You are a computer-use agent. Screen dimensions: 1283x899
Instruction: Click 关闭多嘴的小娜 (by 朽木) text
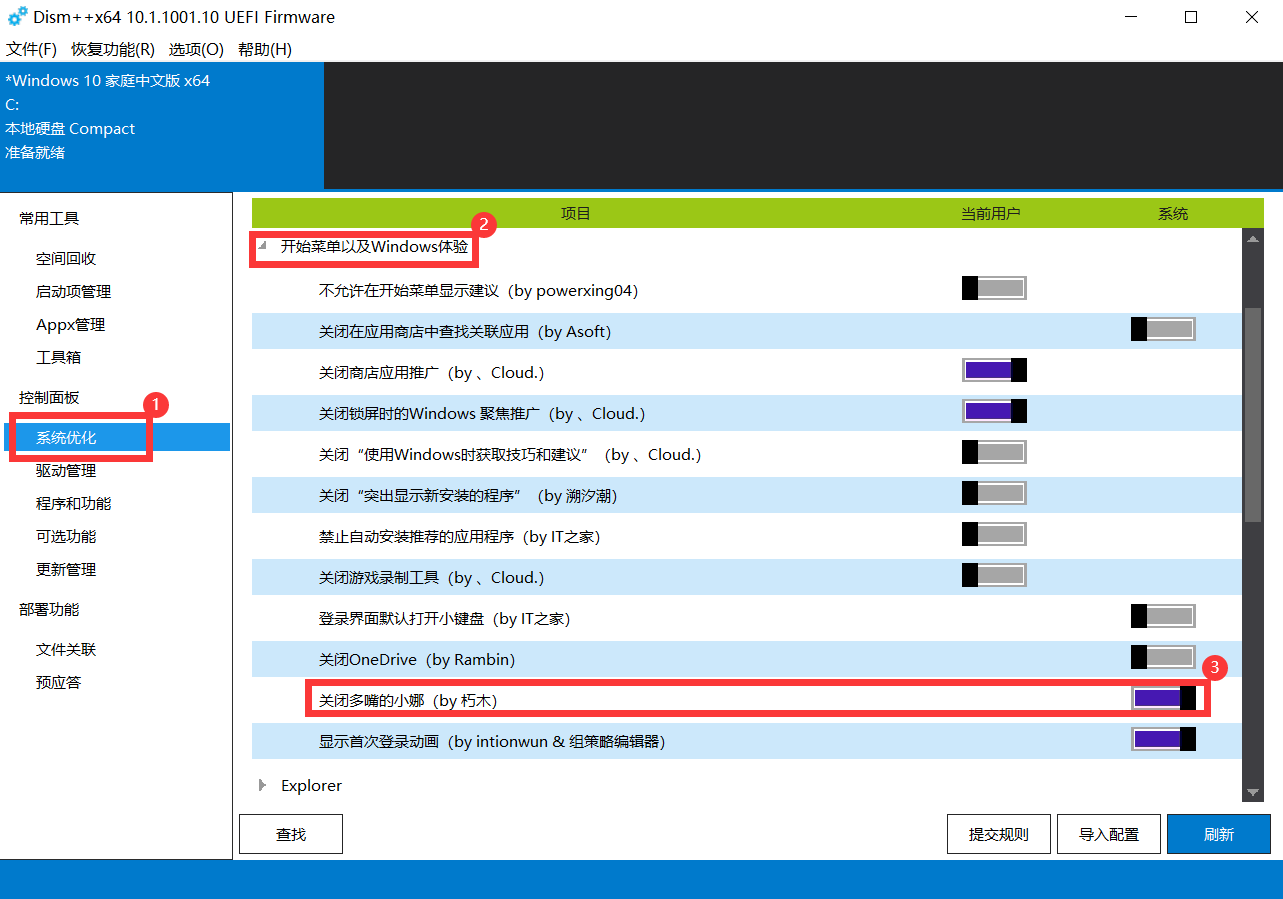pos(408,700)
